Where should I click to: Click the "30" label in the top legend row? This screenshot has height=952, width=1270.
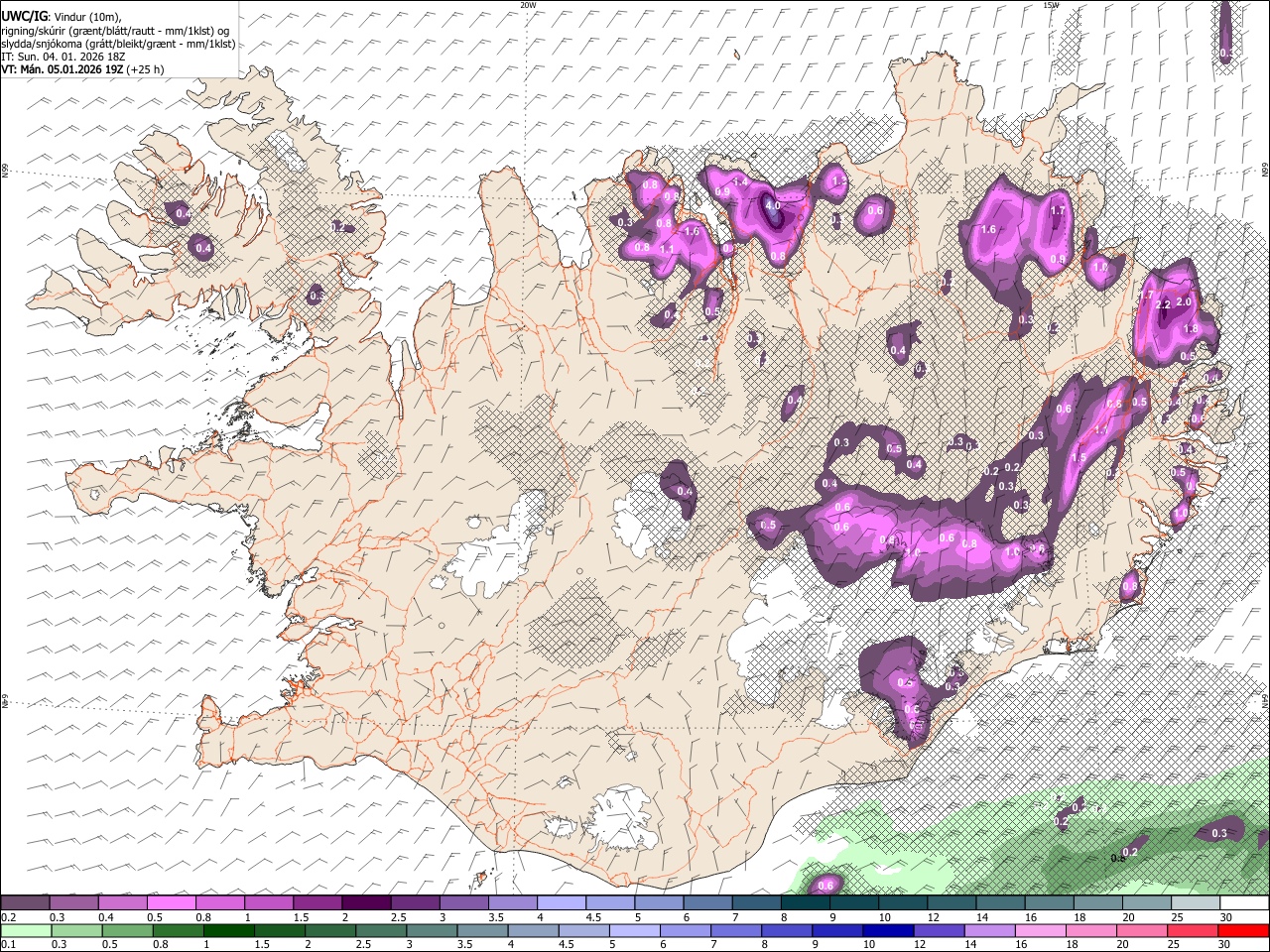click(x=1226, y=917)
